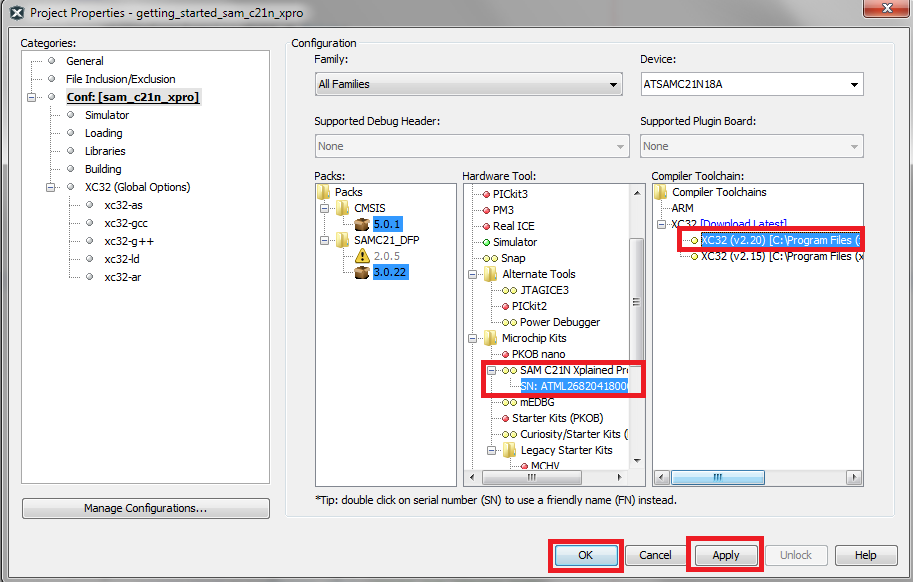Pick the Real ICE hardware tool
This screenshot has height=582, width=913.
coord(513,226)
